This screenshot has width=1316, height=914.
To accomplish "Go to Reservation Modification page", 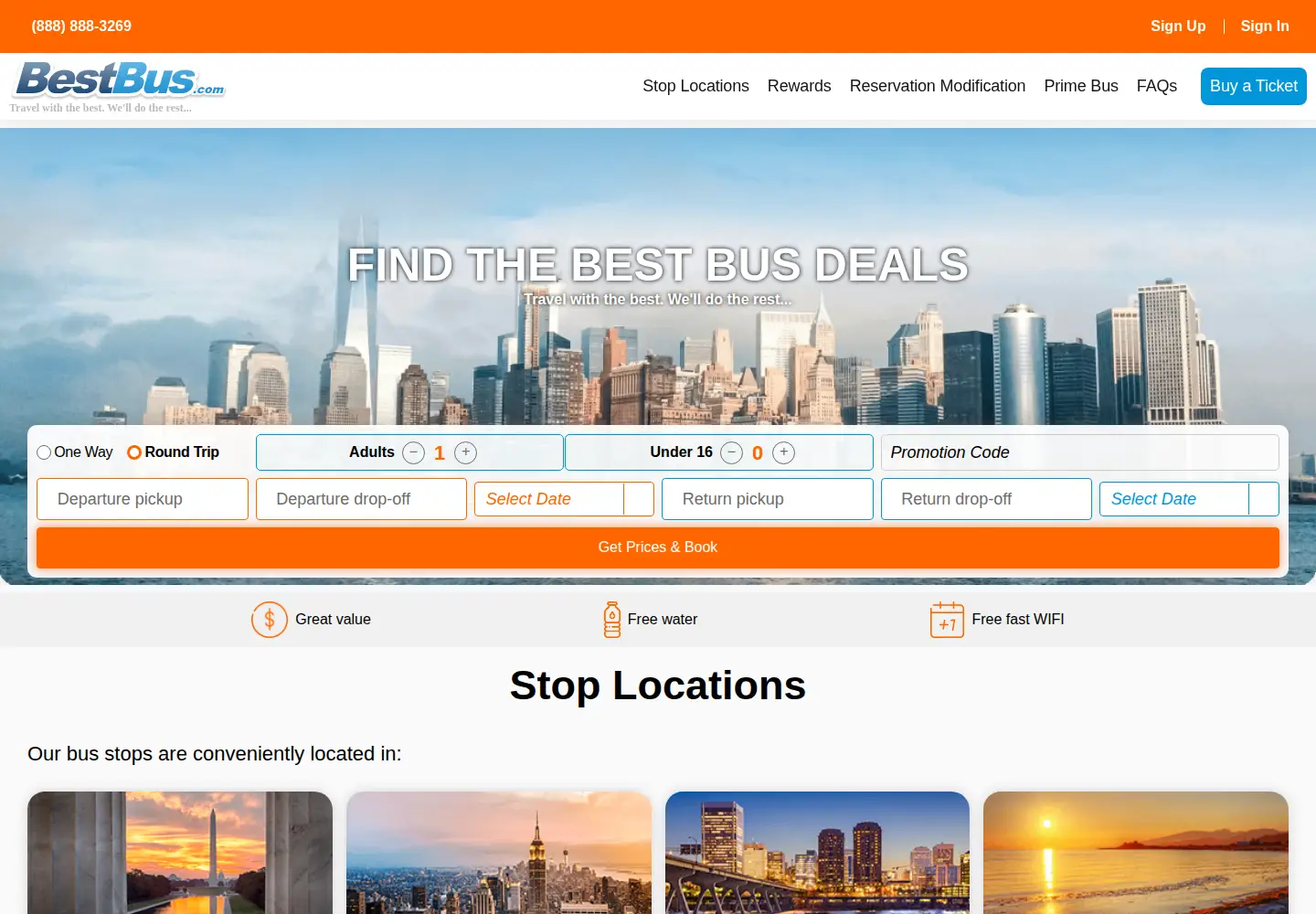I will click(x=938, y=86).
